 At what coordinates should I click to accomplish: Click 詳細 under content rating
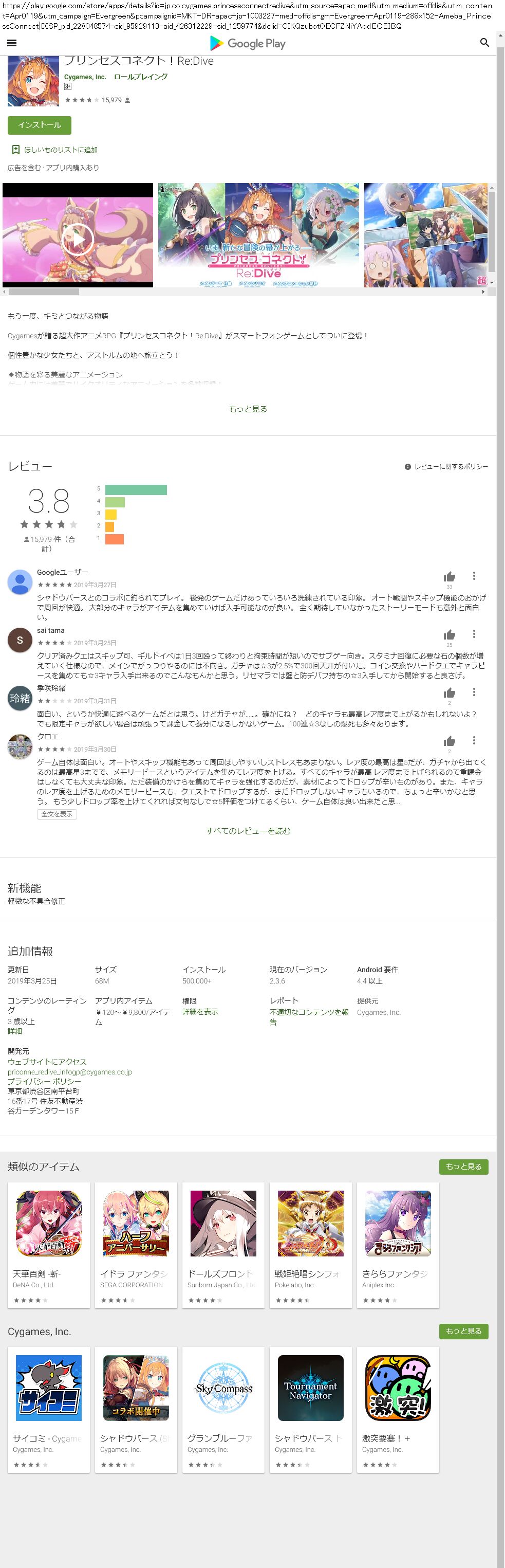pyautogui.click(x=14, y=1031)
